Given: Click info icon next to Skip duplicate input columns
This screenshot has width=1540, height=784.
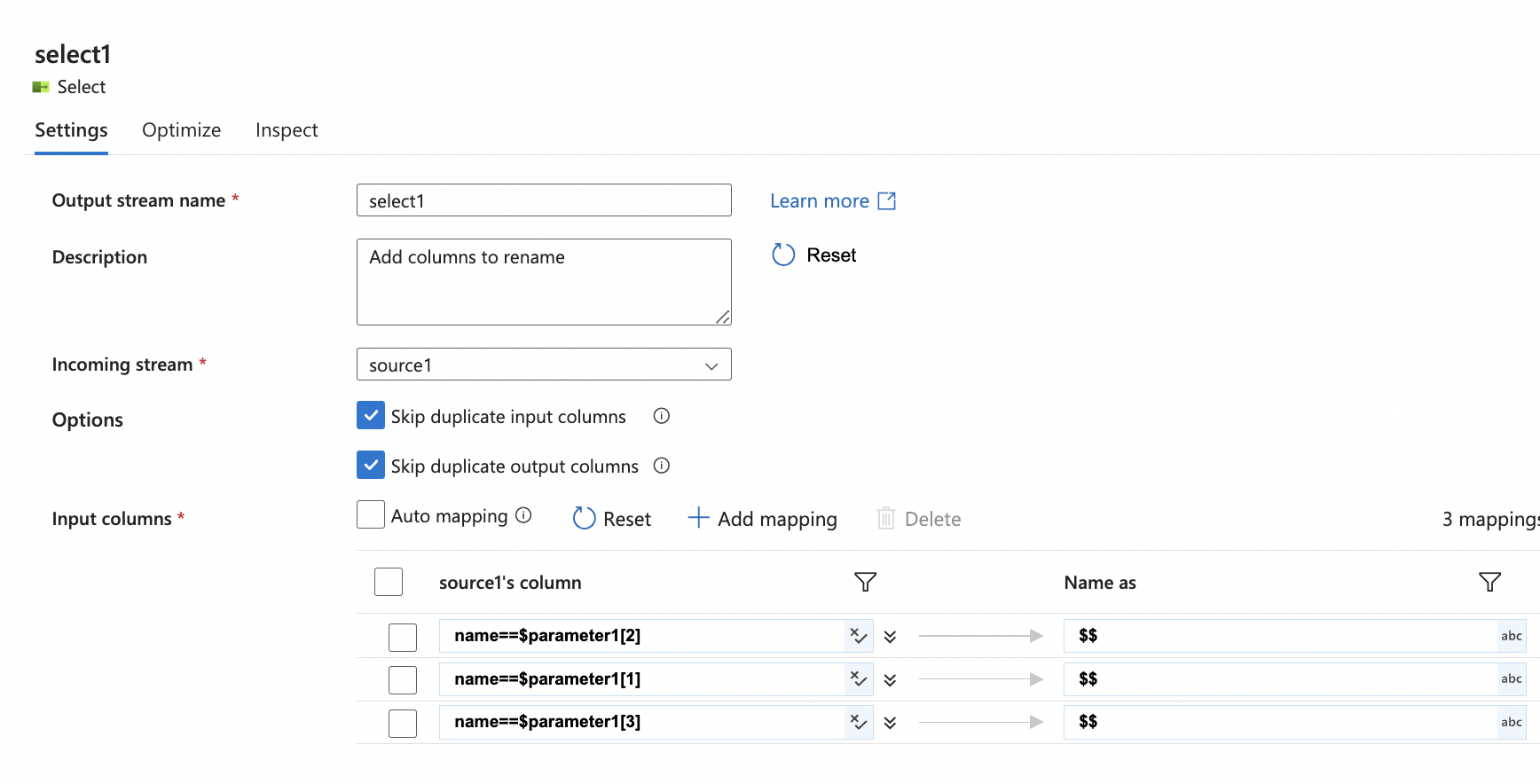Looking at the screenshot, I should click(661, 416).
